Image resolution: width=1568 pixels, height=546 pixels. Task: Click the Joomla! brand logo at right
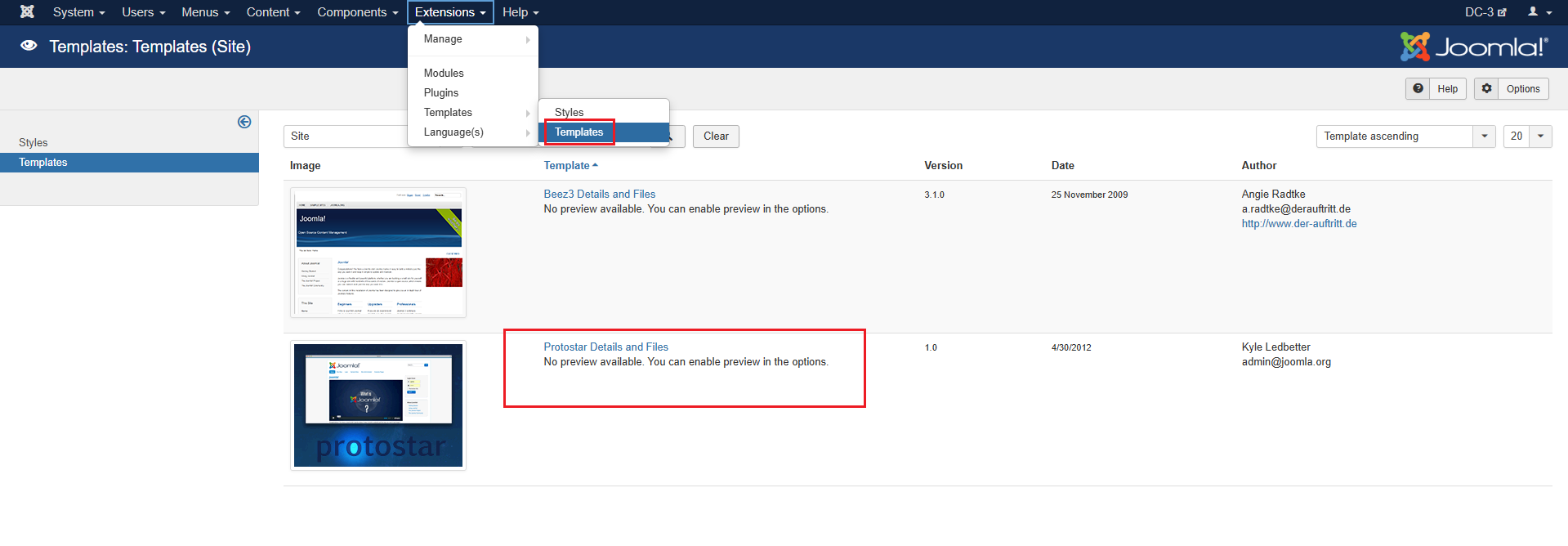1474,47
